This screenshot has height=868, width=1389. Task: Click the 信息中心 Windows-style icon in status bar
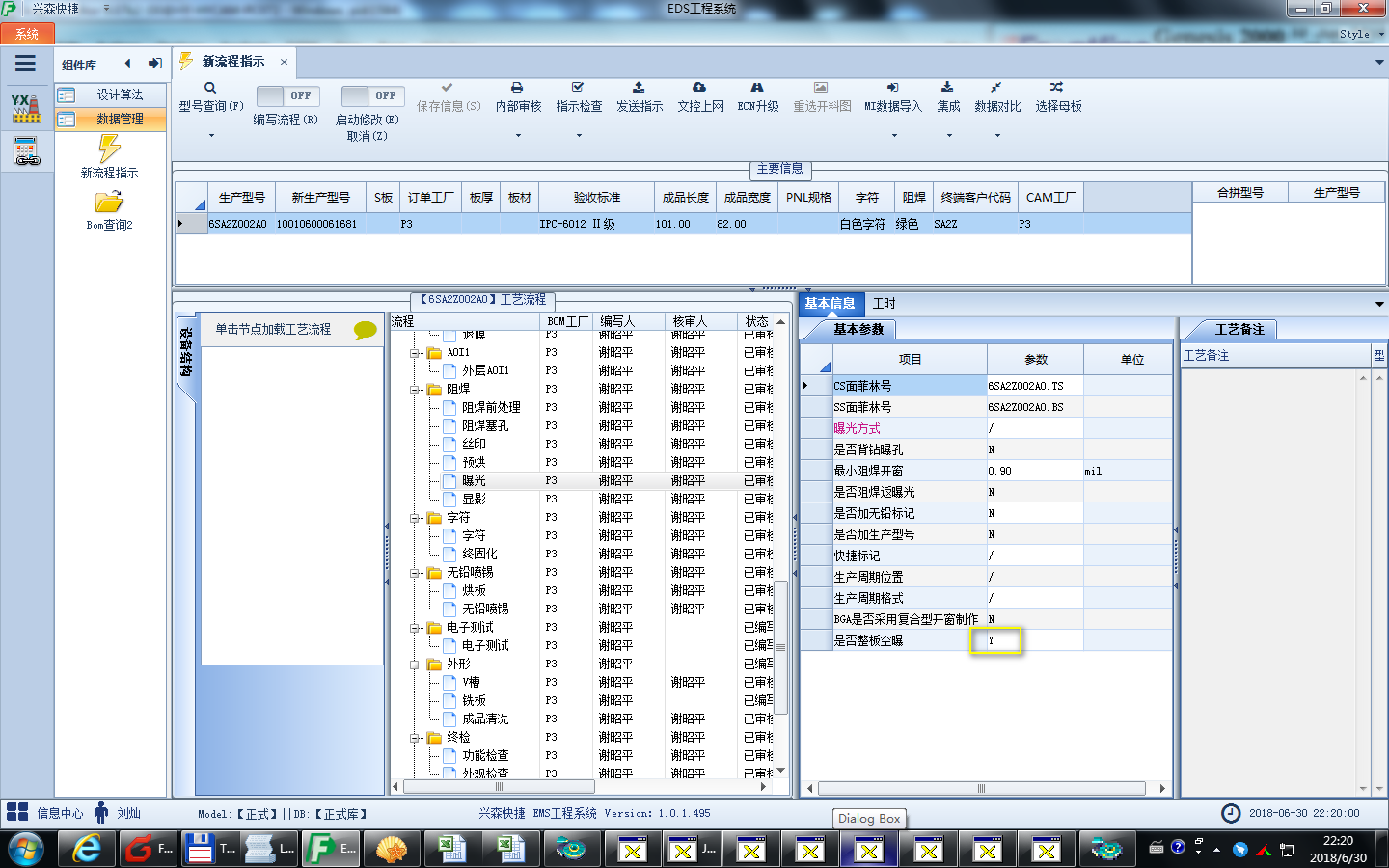tap(17, 812)
